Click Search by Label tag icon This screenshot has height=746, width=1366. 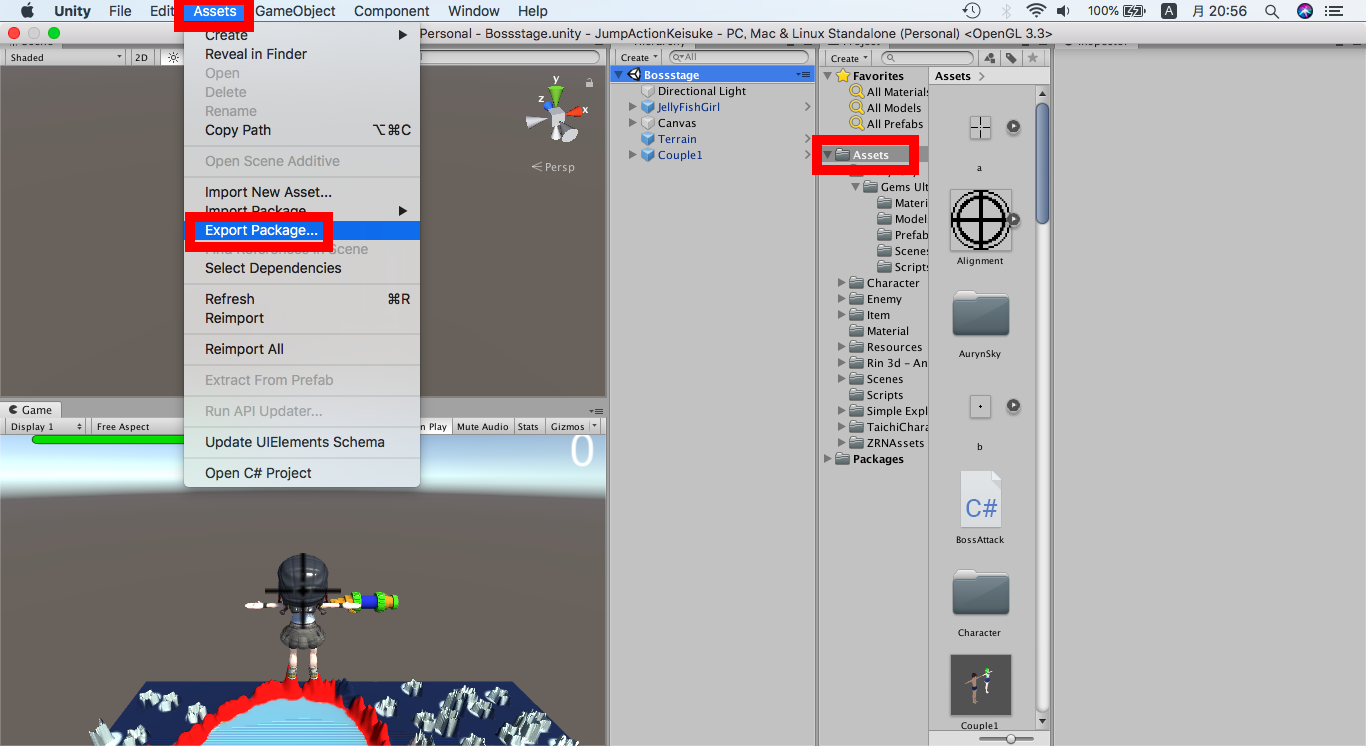1012,58
